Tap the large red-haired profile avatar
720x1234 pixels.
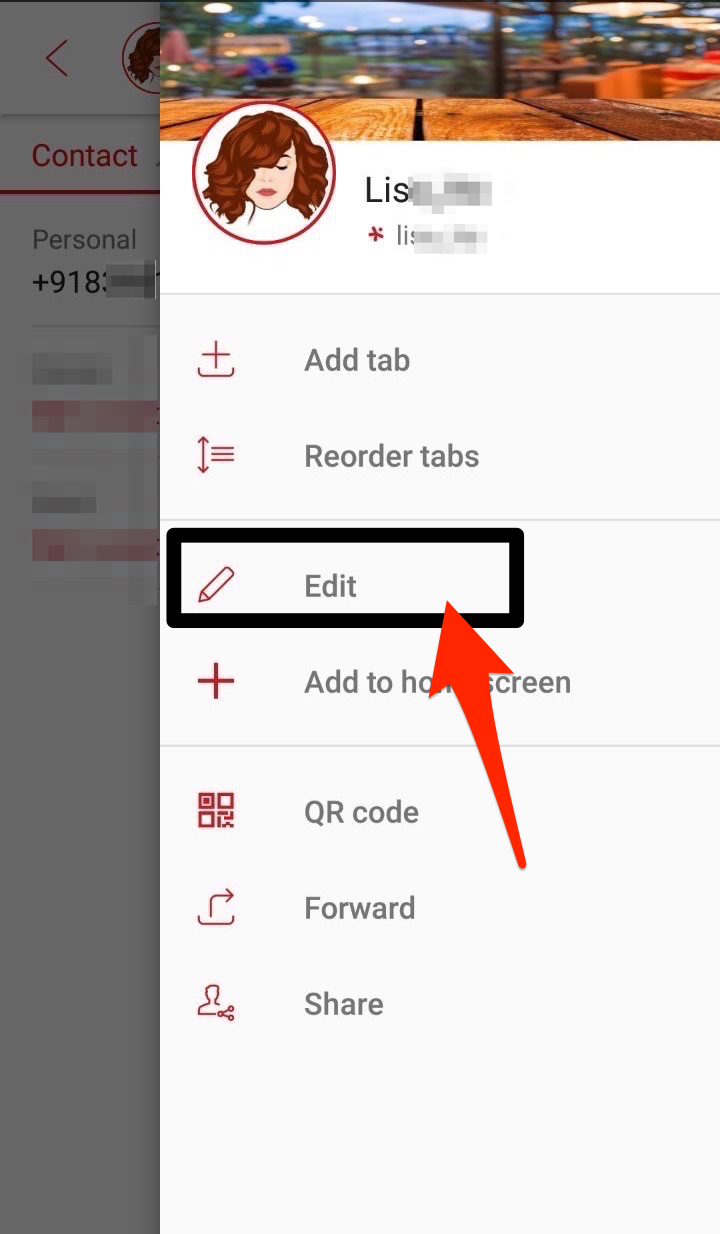264,173
